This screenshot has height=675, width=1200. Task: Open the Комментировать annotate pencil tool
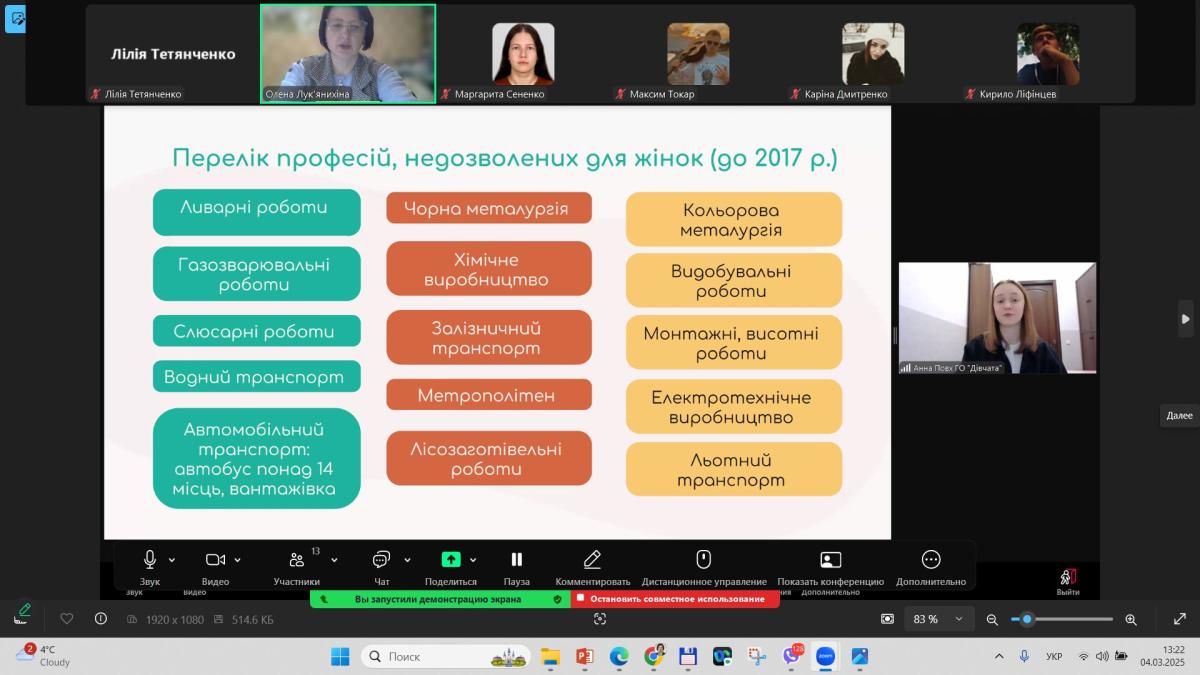pos(592,559)
